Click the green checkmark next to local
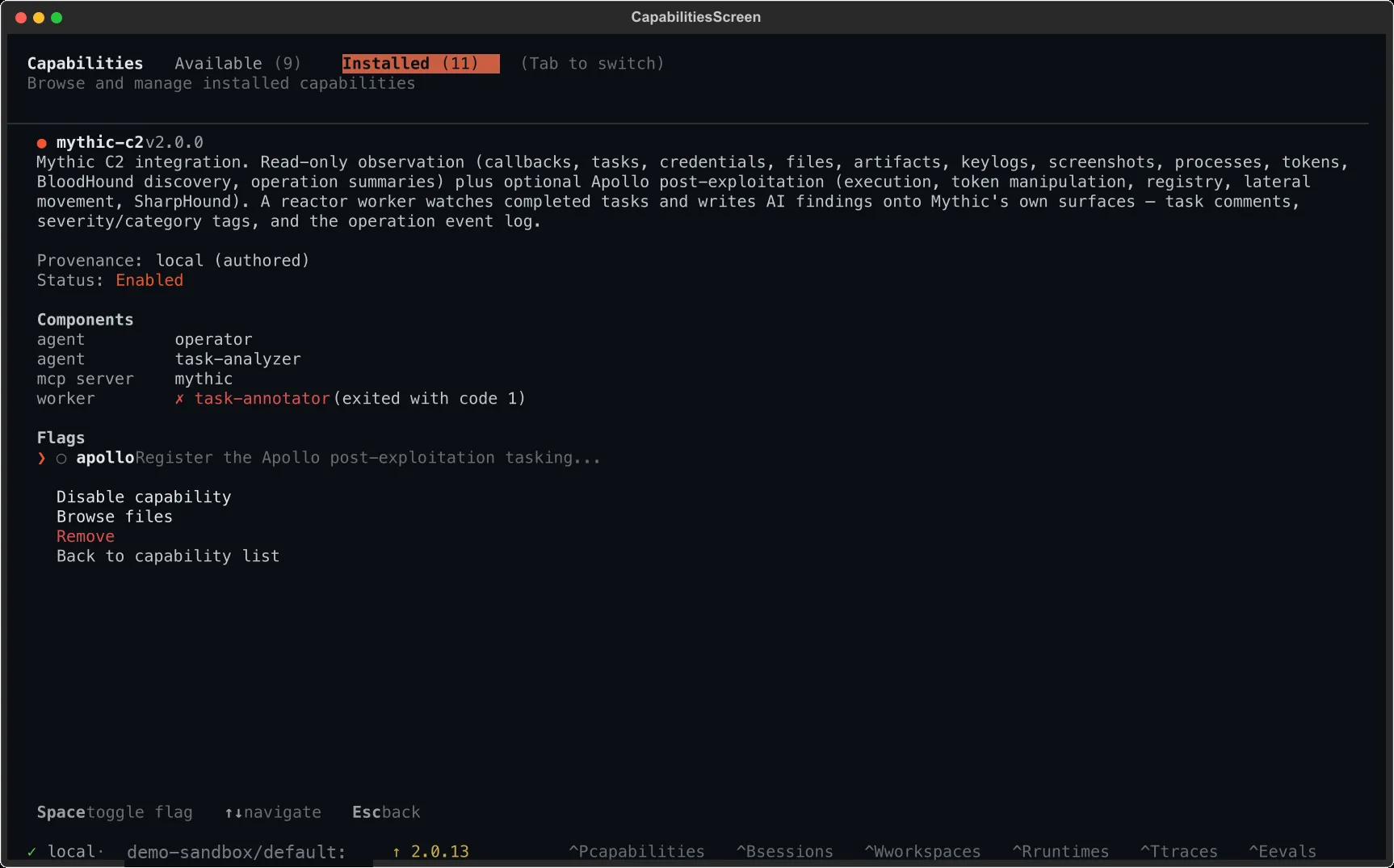Screen dimensions: 1394x868 pyautogui.click(x=32, y=852)
